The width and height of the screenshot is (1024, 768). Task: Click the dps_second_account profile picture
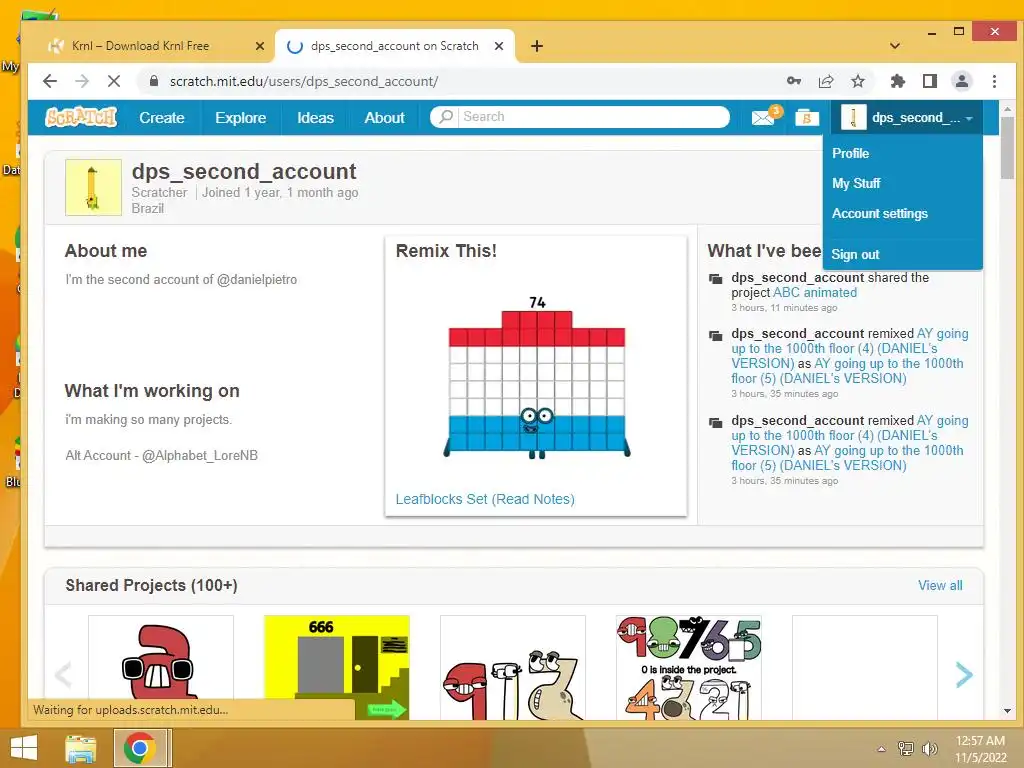pos(93,187)
